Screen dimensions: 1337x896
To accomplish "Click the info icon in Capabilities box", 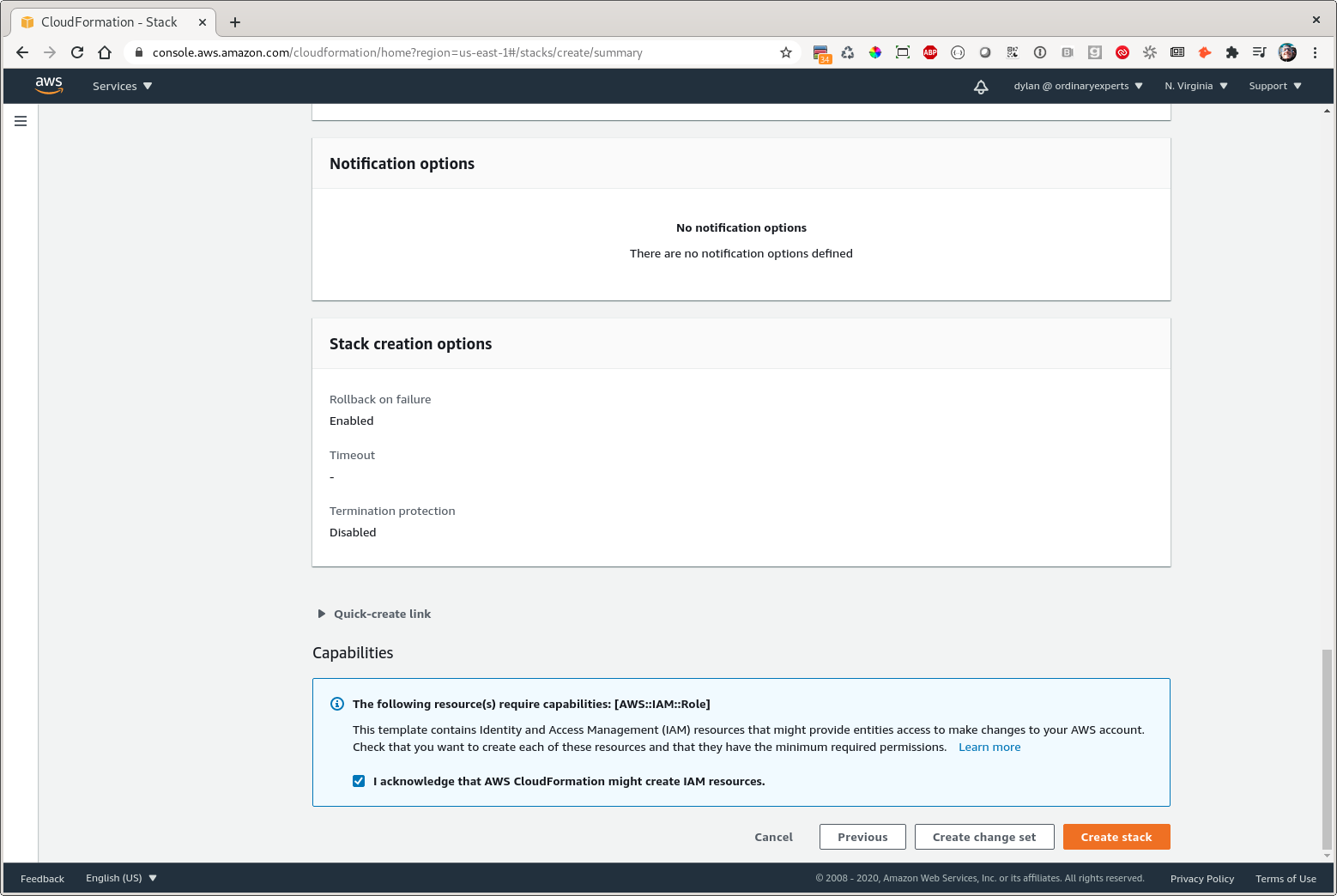I will tap(337, 704).
